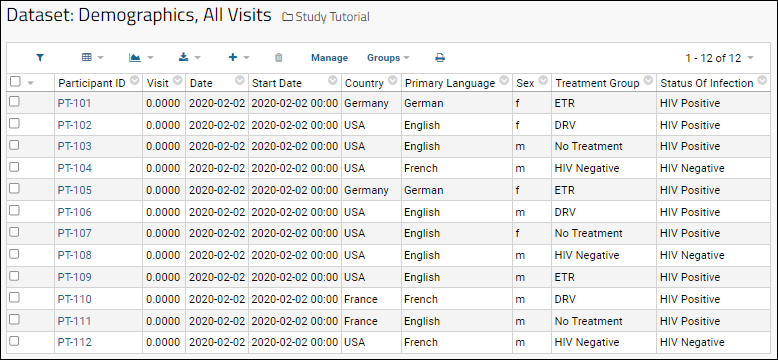Screen dimensions: 778x360
Task: Check the box for PT-101 row
Action: pos(14,102)
